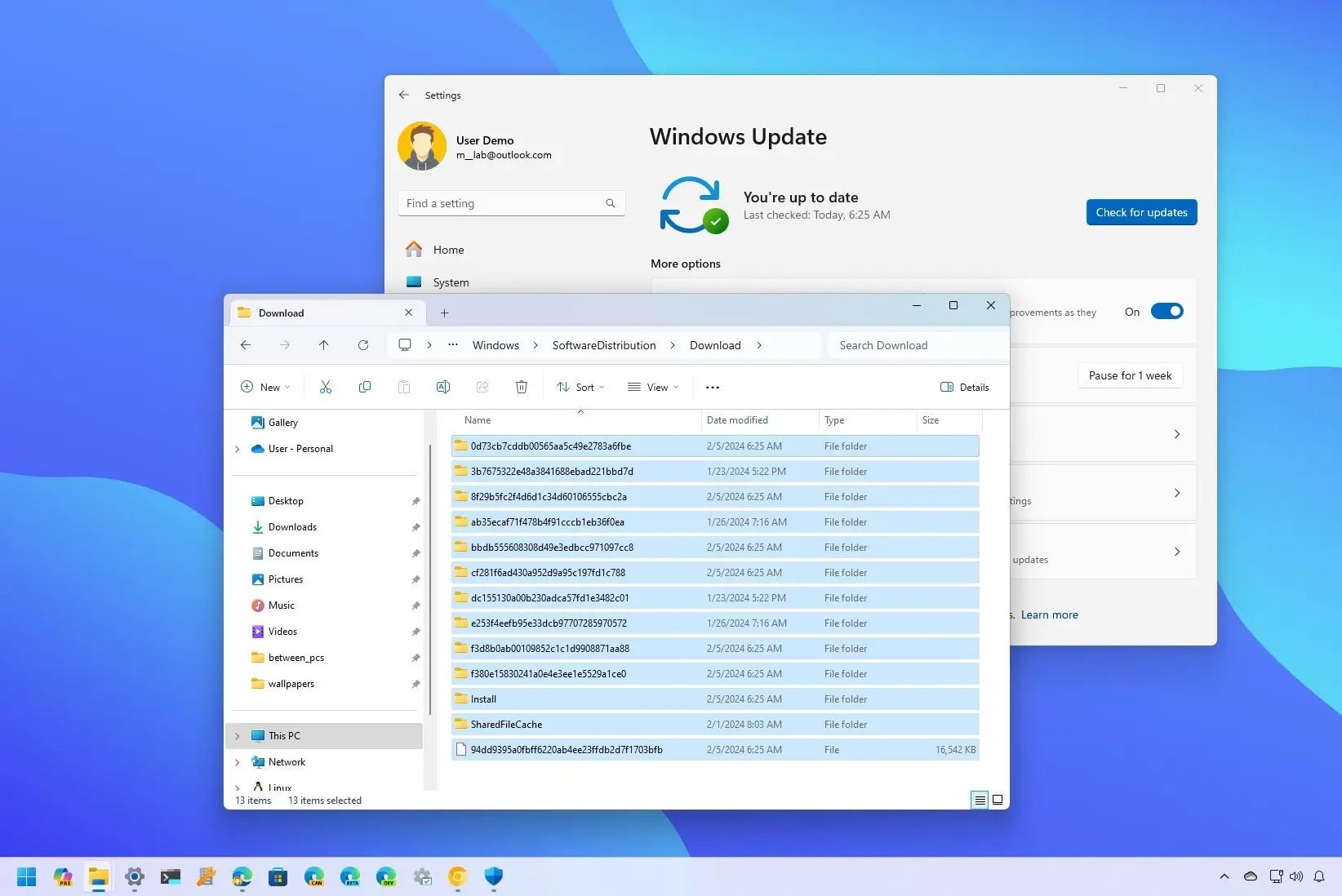Click the SoftwareDistribution breadcrumb
The image size is (1342, 896).
pos(604,345)
